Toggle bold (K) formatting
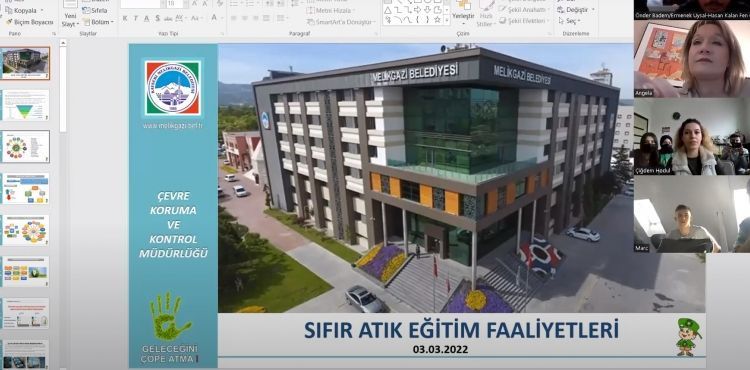The height and width of the screenshot is (370, 750). click(125, 18)
